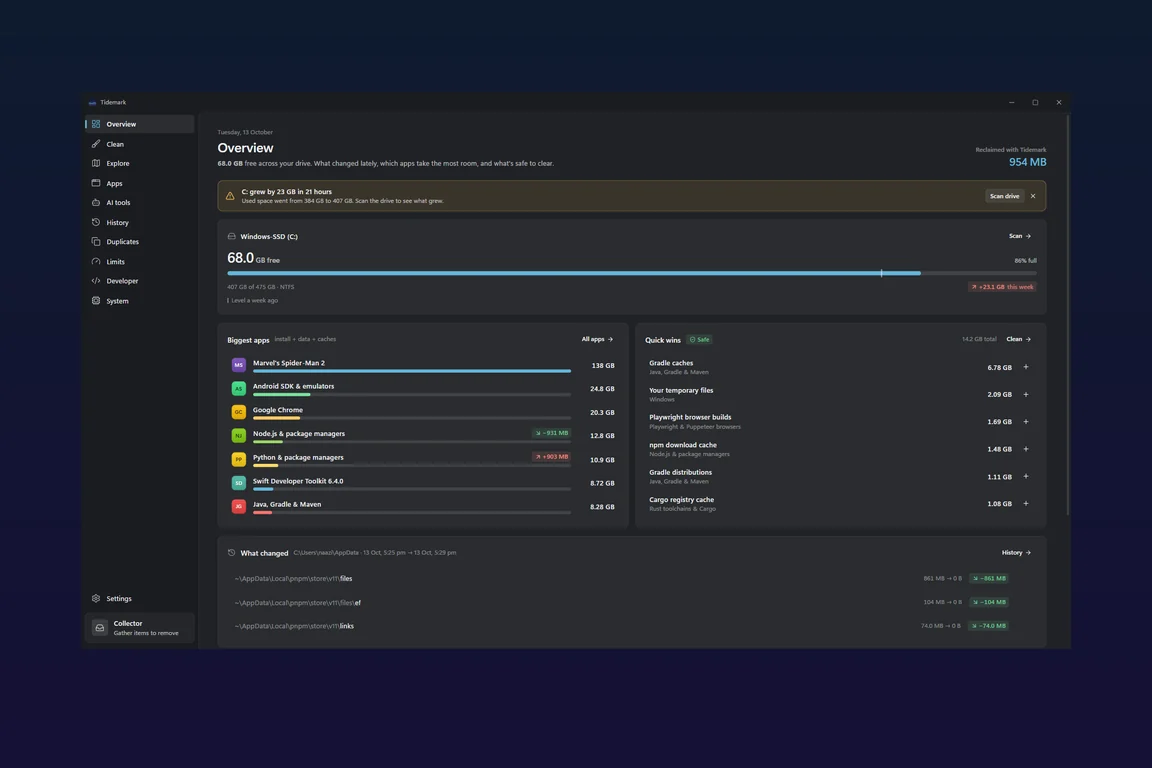Click the C: drive usage bar
The width and height of the screenshot is (1152, 768).
[632, 273]
